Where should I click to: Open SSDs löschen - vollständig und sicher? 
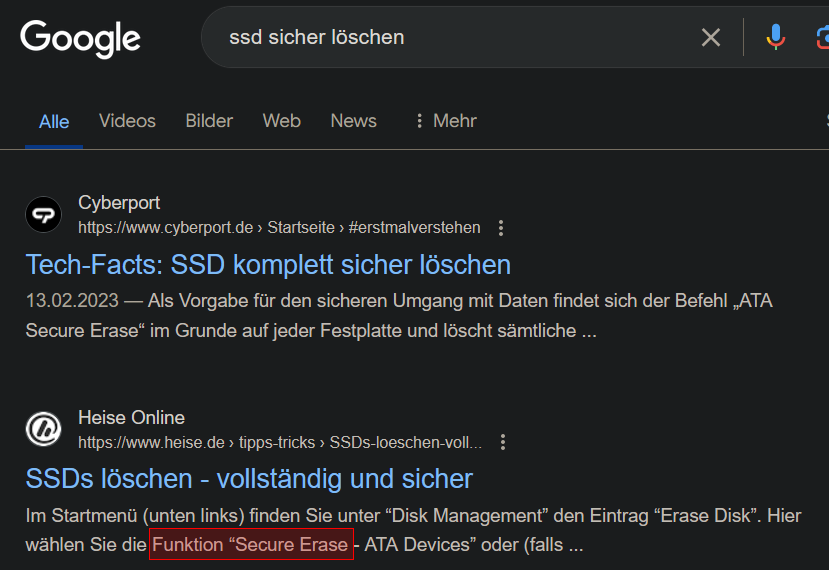pos(249,479)
